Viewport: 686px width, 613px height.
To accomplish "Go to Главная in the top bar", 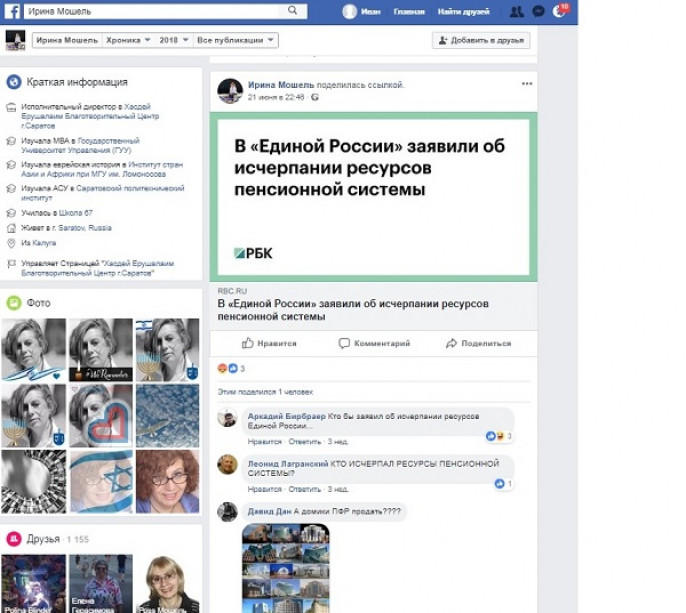I will [x=409, y=12].
